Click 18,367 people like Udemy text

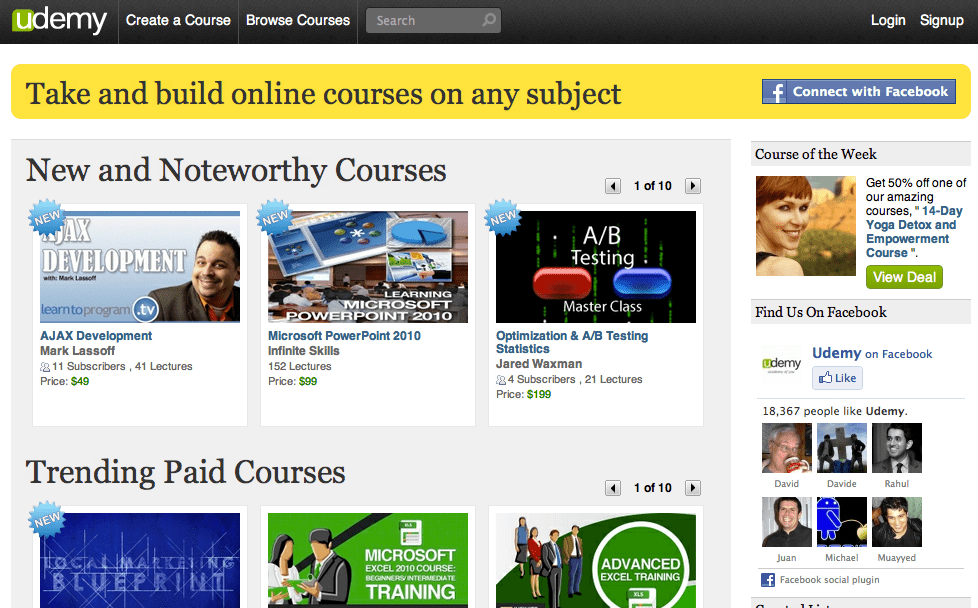point(835,411)
